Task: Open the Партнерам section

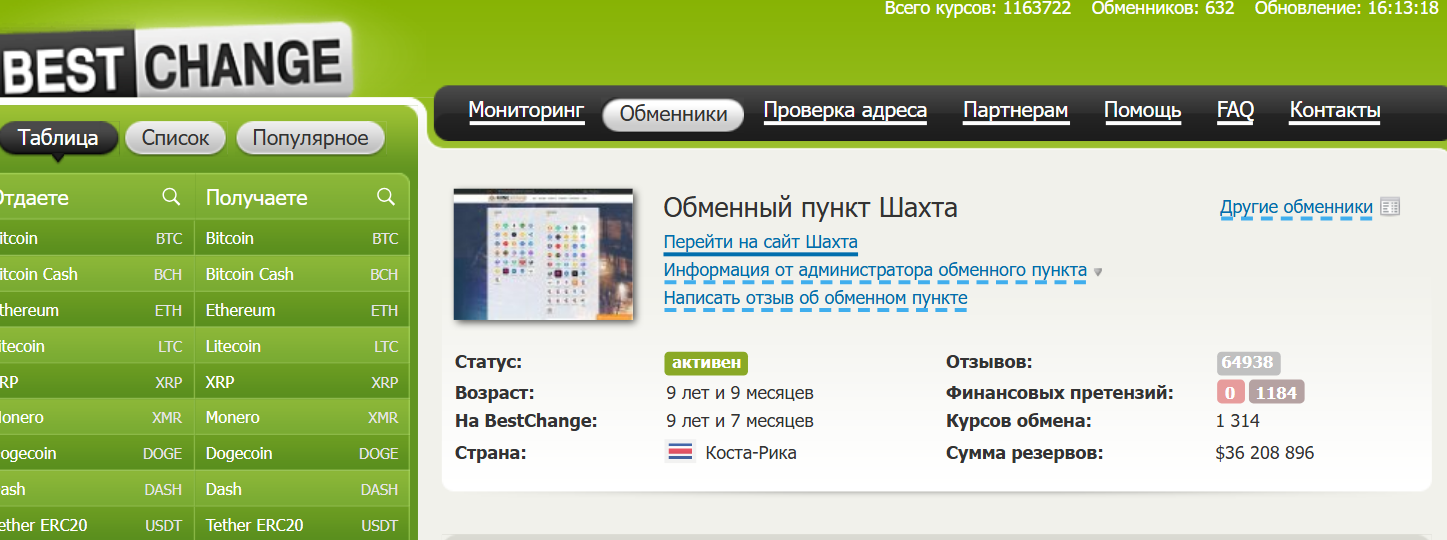Action: tap(1015, 111)
